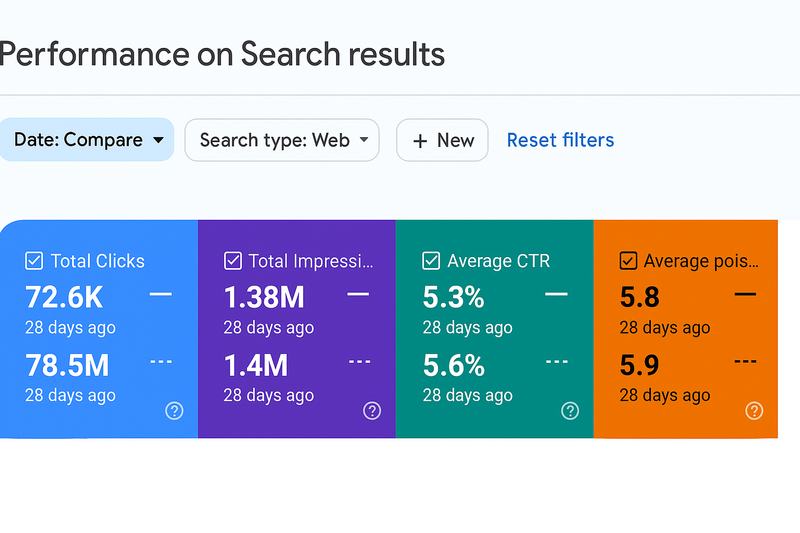Click solid line legend beside 5.8 value
Image resolution: width=800 pixels, height=533 pixels.
pyautogui.click(x=745, y=294)
